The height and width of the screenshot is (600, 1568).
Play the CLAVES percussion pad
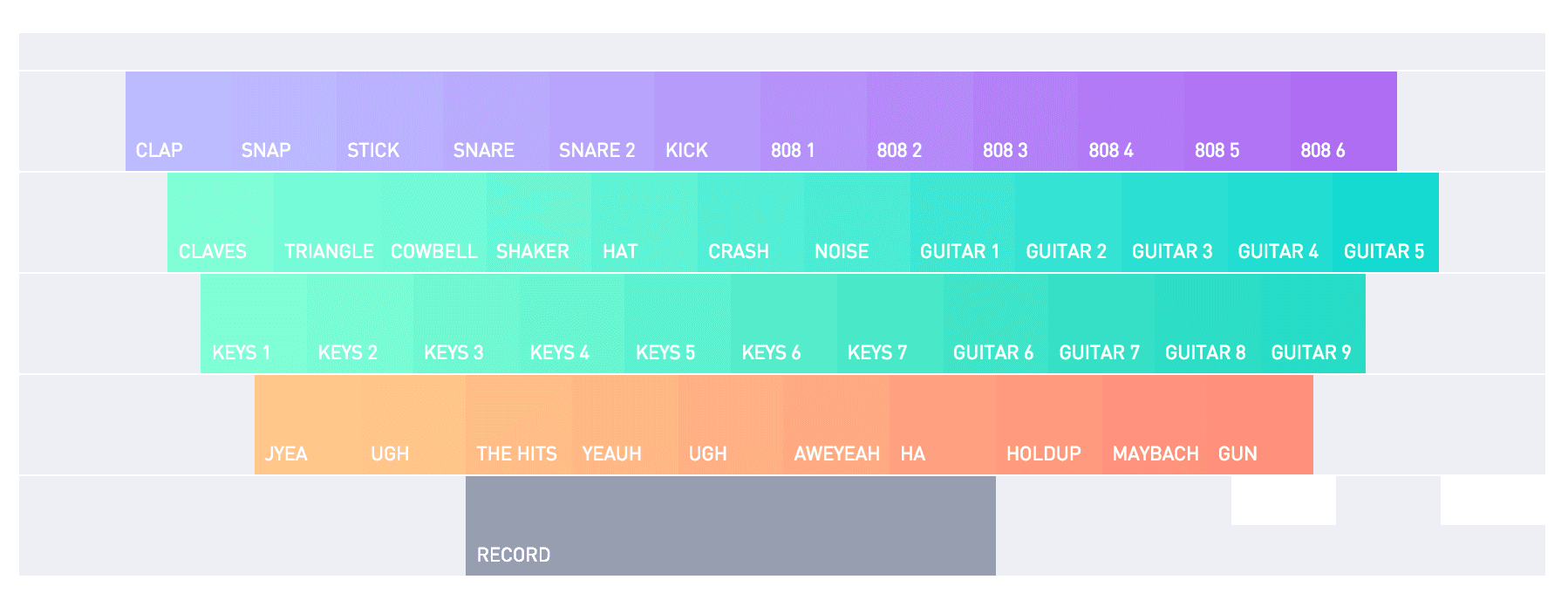pyautogui.click(x=221, y=222)
